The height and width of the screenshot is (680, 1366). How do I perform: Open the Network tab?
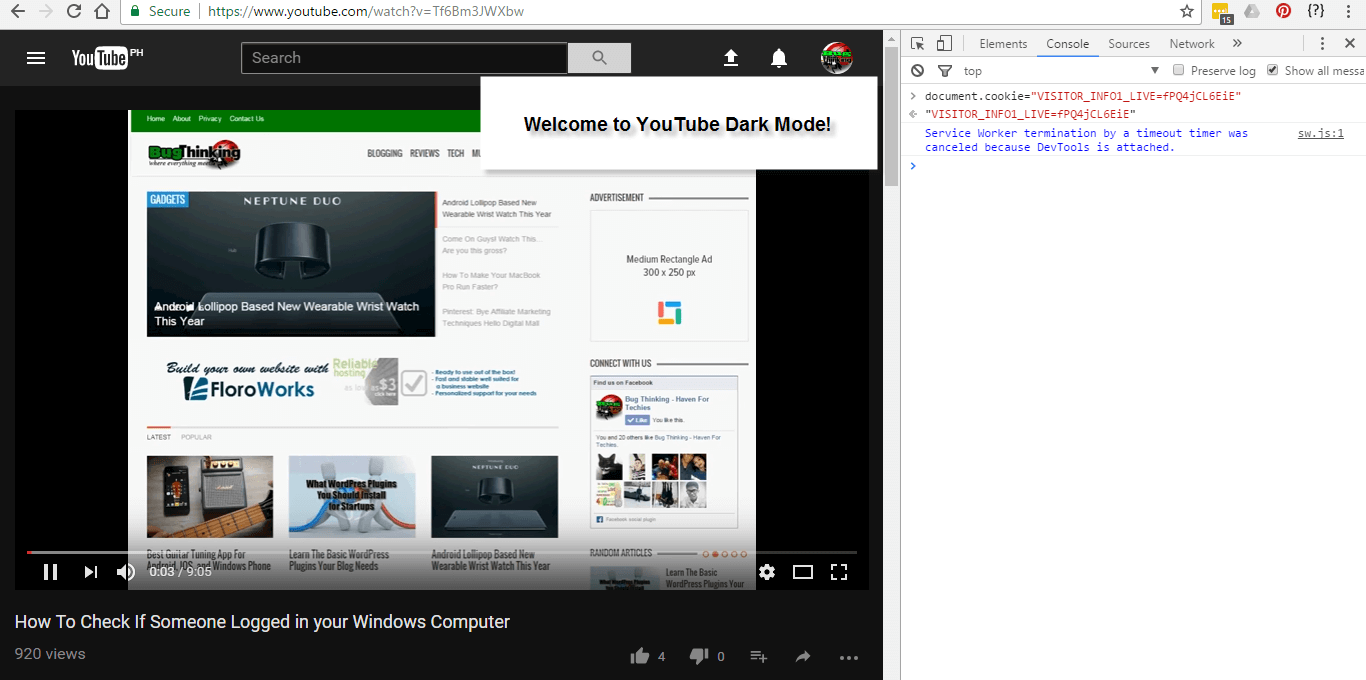click(1192, 44)
